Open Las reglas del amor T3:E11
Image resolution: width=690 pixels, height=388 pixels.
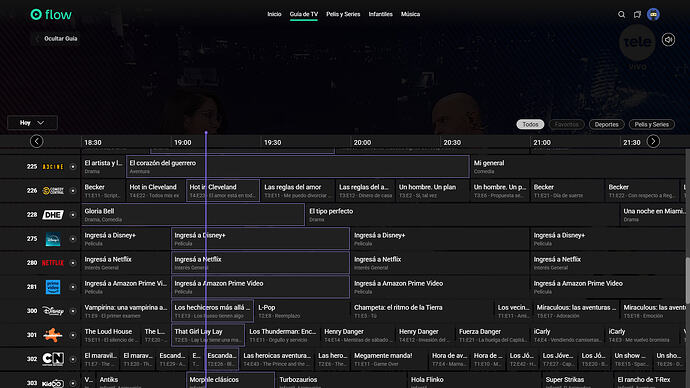tap(297, 191)
